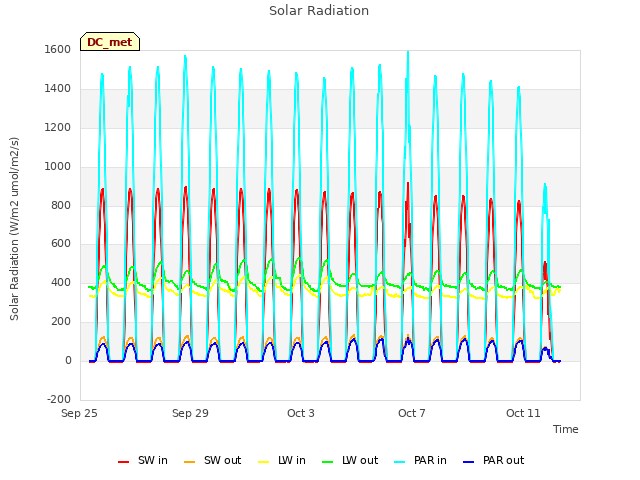Image resolution: width=640 pixels, height=480 pixels.
Task: Click the yellow LW in color marker
Action: point(264,462)
